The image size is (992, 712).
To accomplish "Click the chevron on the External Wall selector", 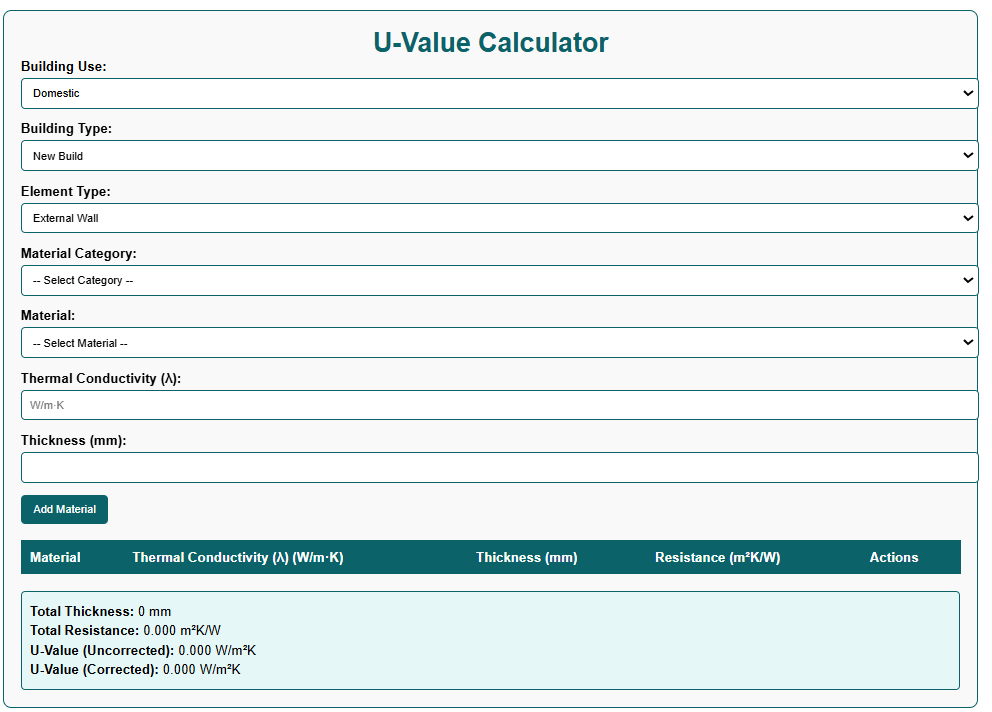I will [x=967, y=217].
